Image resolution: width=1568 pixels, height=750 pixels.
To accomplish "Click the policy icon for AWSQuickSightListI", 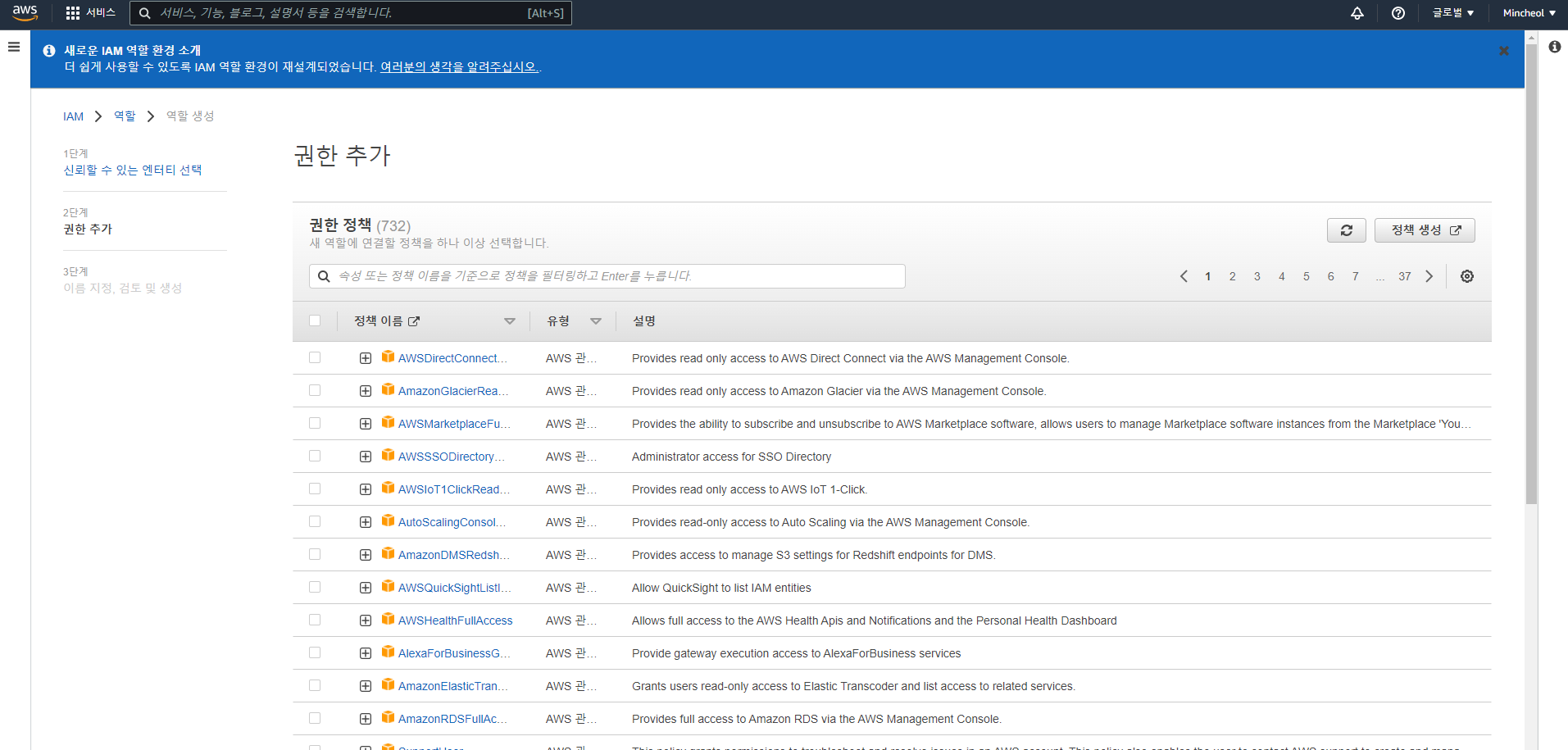I will coord(389,586).
